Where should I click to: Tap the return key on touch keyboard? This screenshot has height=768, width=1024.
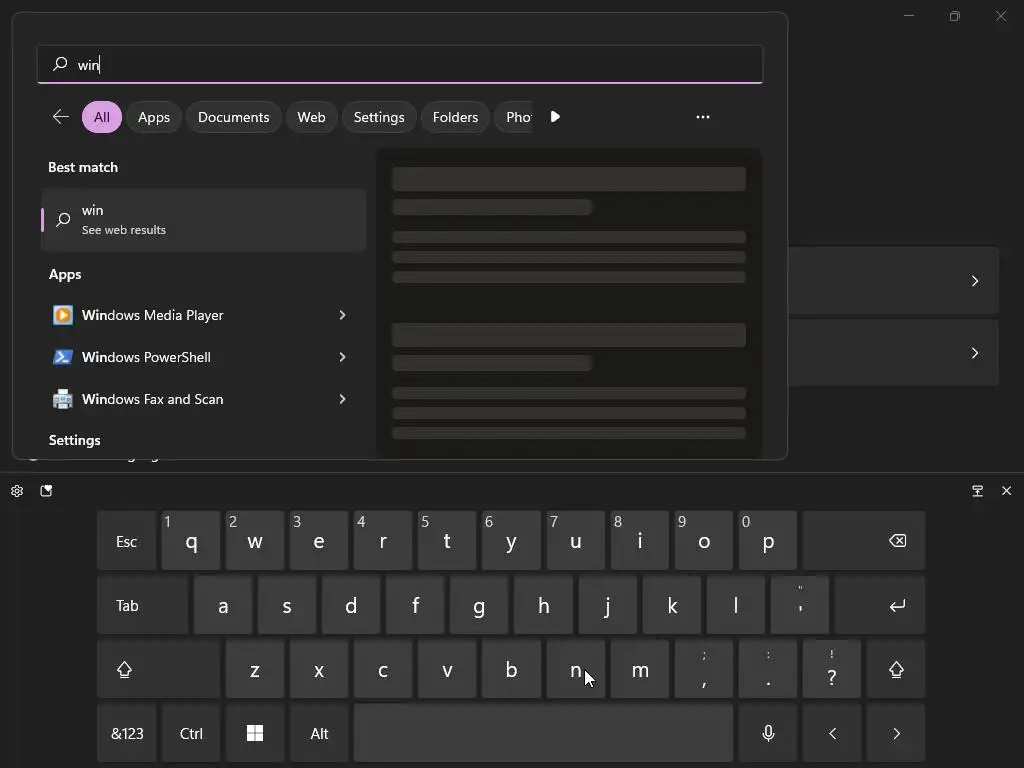[x=880, y=605]
